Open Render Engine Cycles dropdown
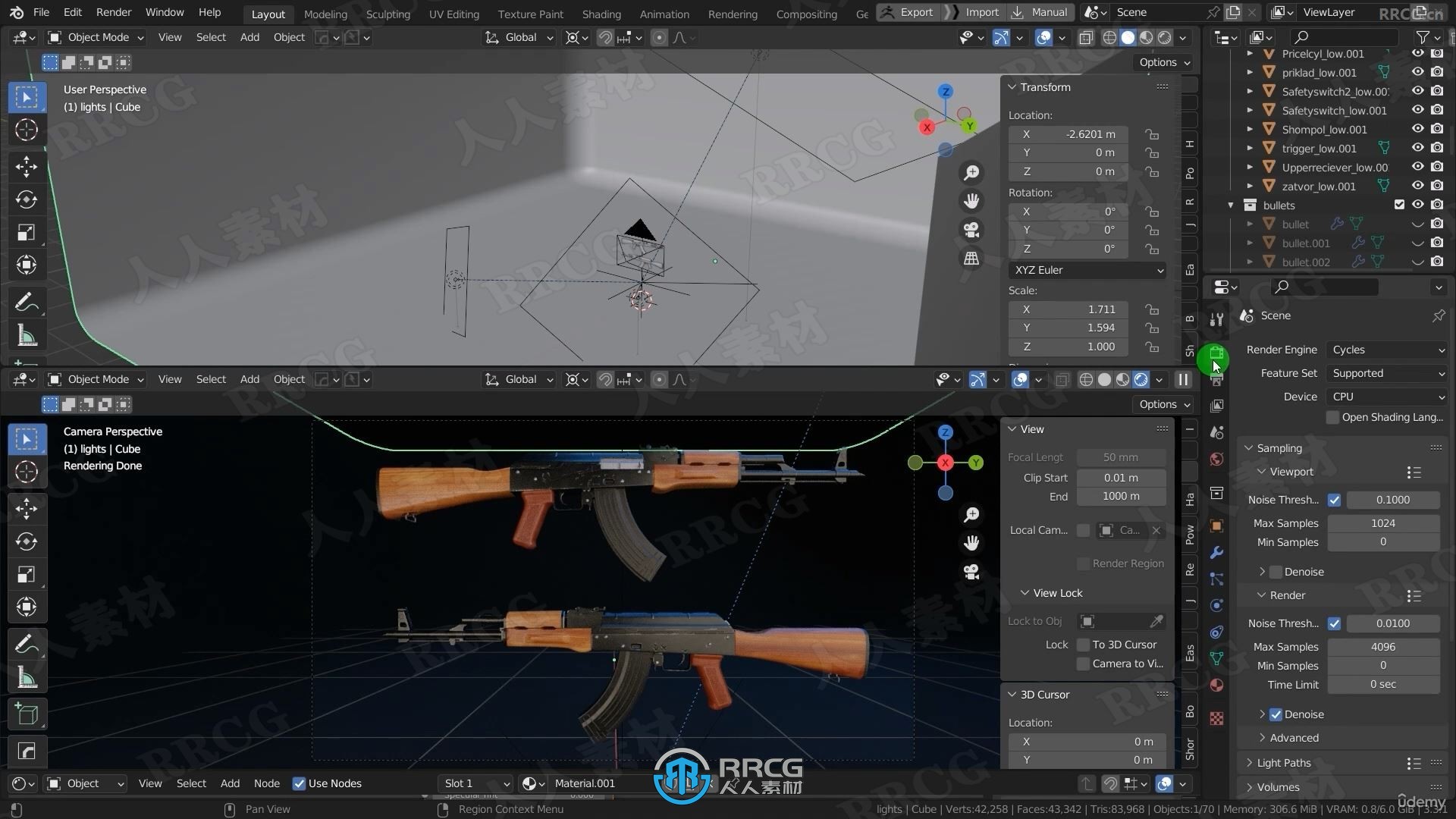Image resolution: width=1456 pixels, height=819 pixels. (x=1387, y=350)
